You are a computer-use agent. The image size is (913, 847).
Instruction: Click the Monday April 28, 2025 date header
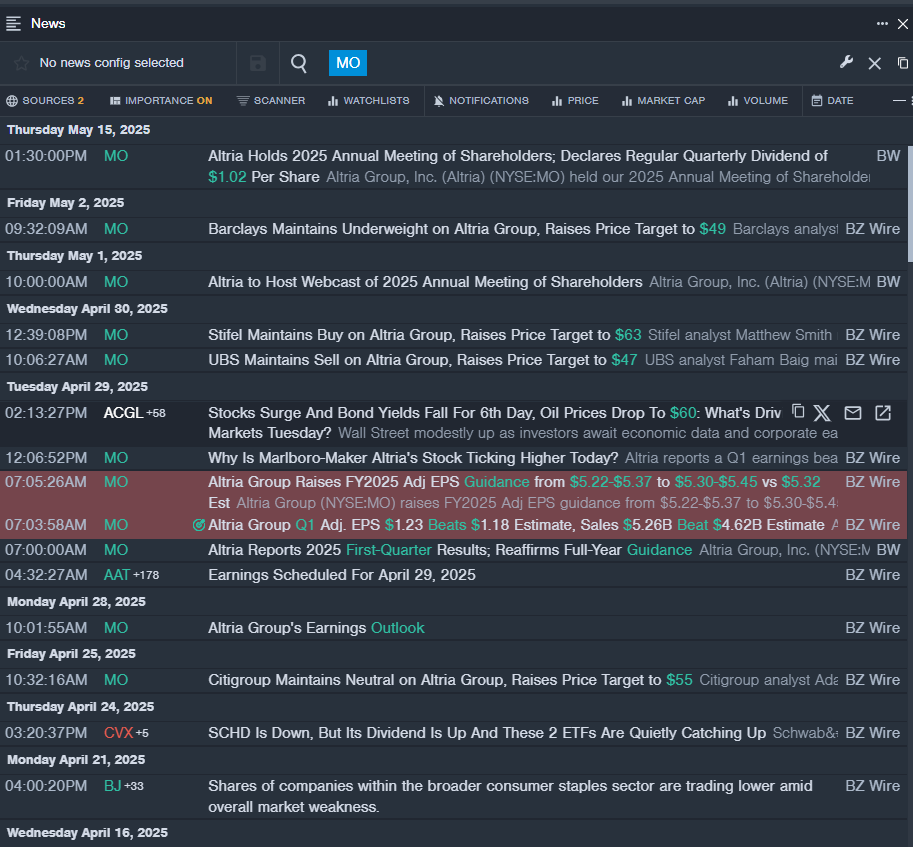76,602
